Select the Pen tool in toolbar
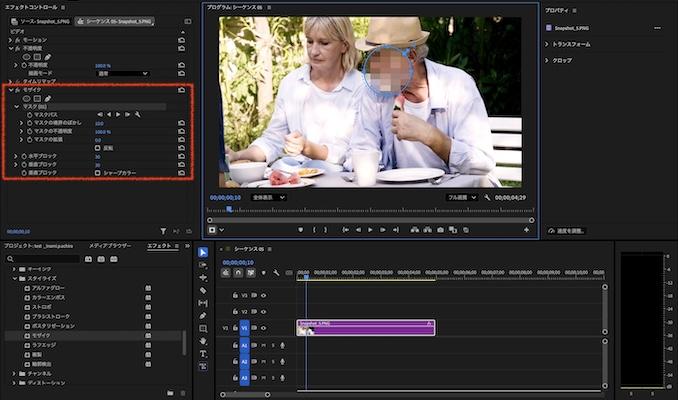Viewport: 678px width, 400px height. [x=203, y=315]
